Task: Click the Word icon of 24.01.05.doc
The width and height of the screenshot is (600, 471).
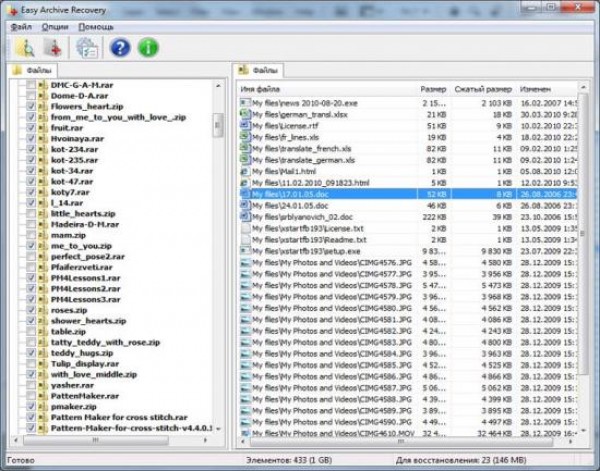Action: pos(245,205)
